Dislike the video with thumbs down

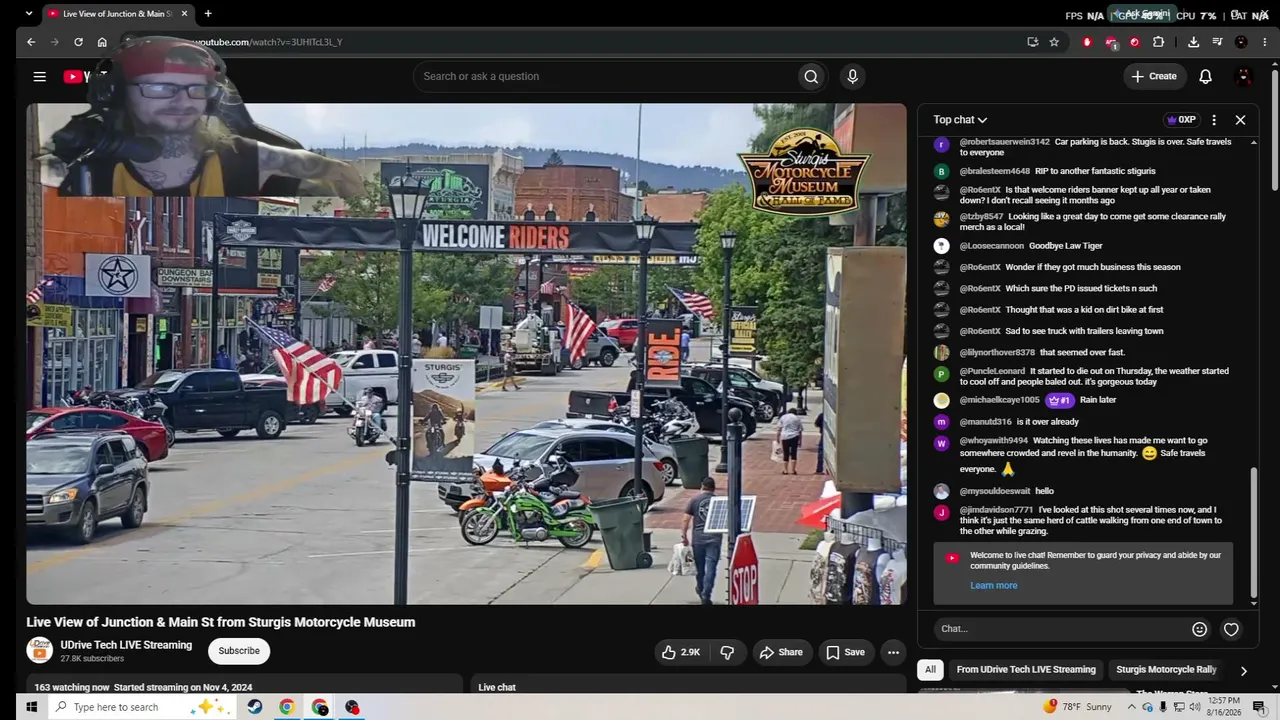point(727,652)
